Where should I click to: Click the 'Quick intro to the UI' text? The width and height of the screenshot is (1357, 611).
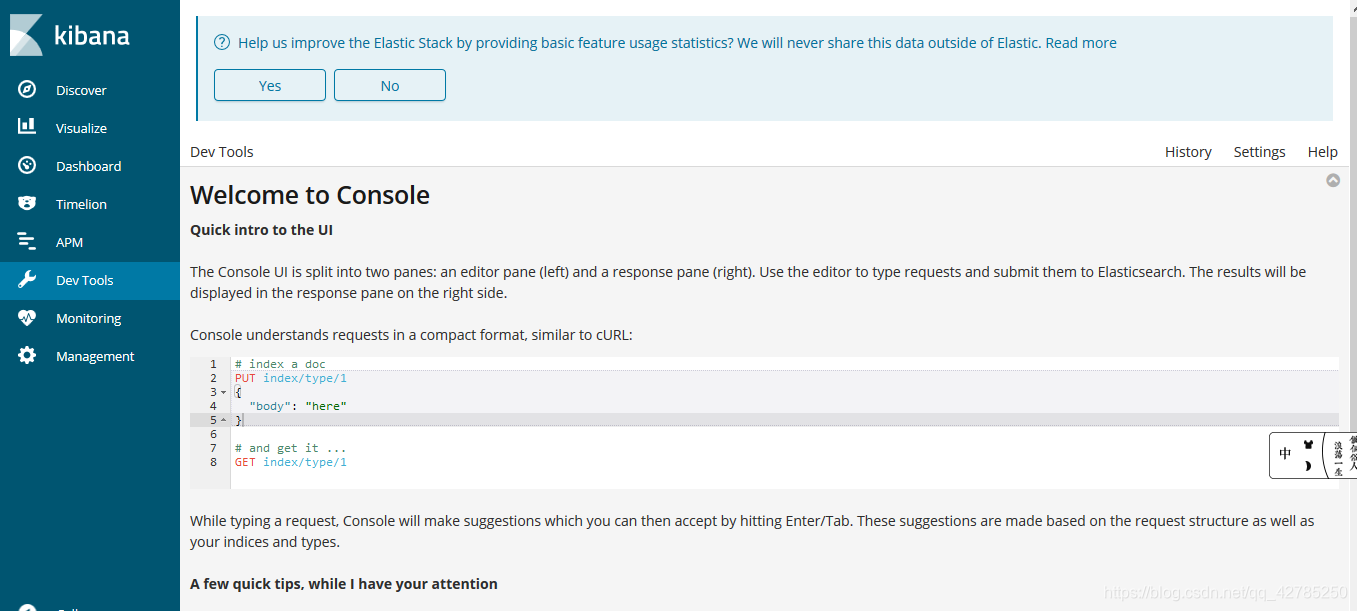pyautogui.click(x=261, y=230)
